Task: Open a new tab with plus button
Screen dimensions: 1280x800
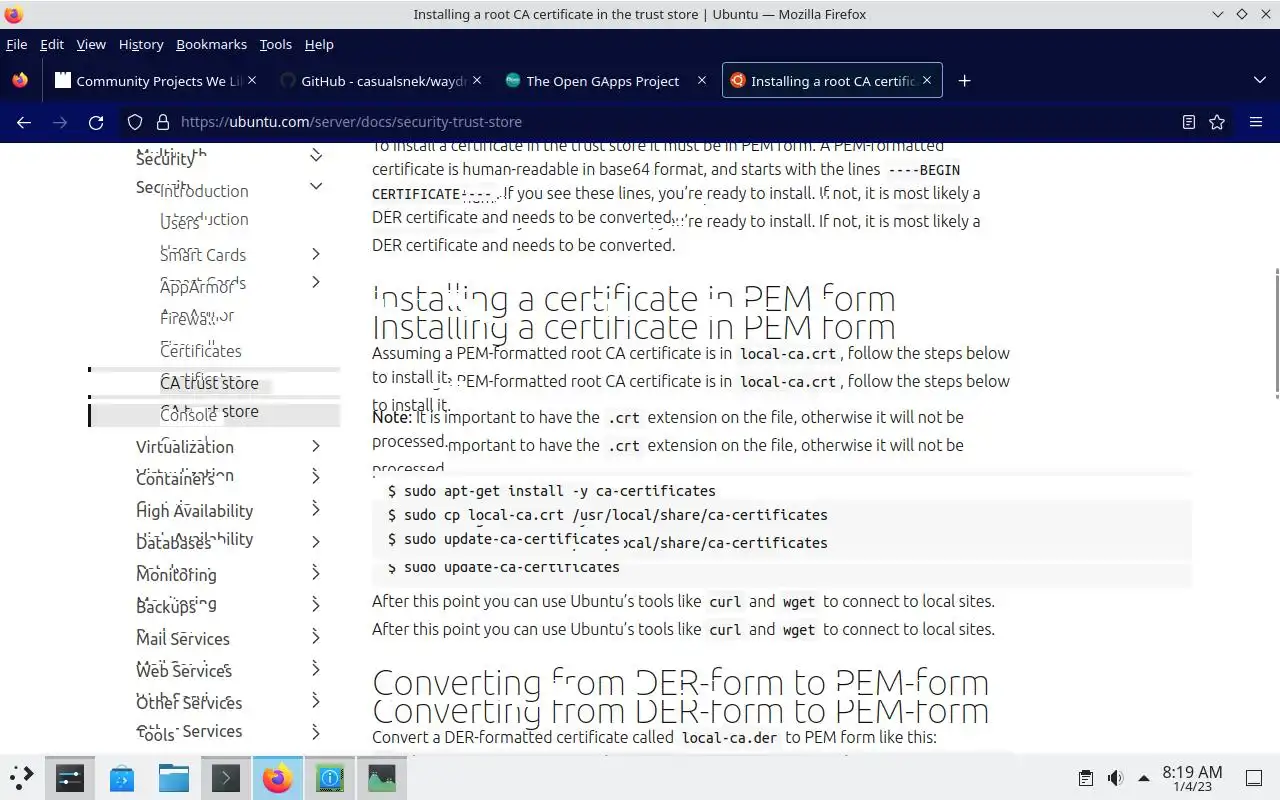Action: 964,81
